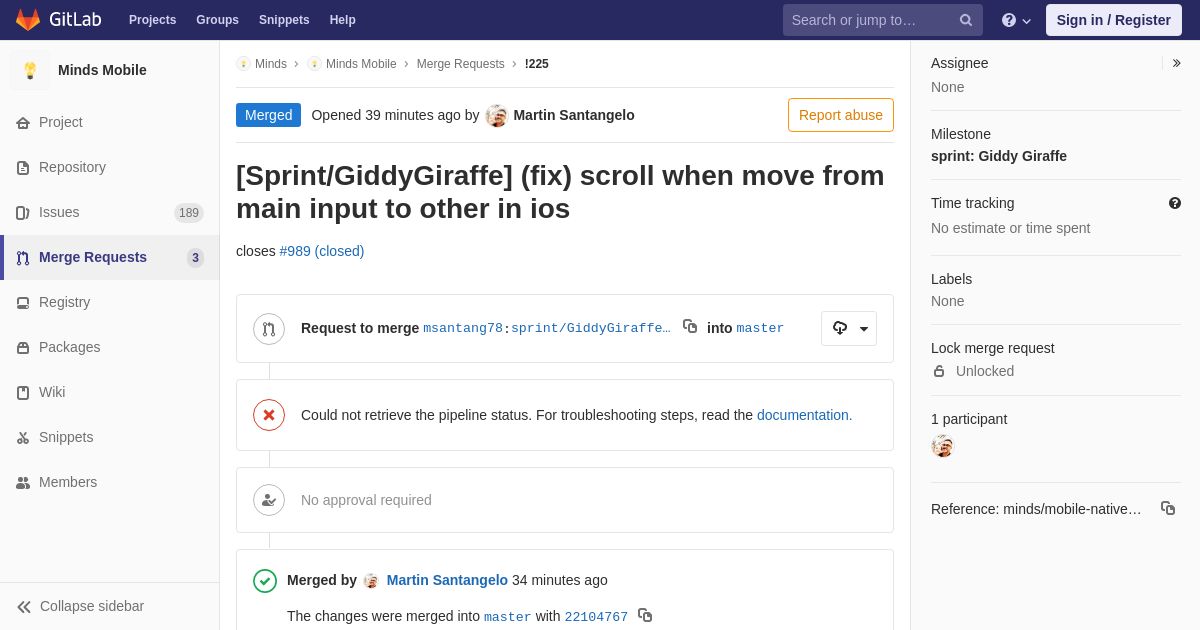Toggle Collapse sidebar at bottom
1200x630 pixels.
80,606
